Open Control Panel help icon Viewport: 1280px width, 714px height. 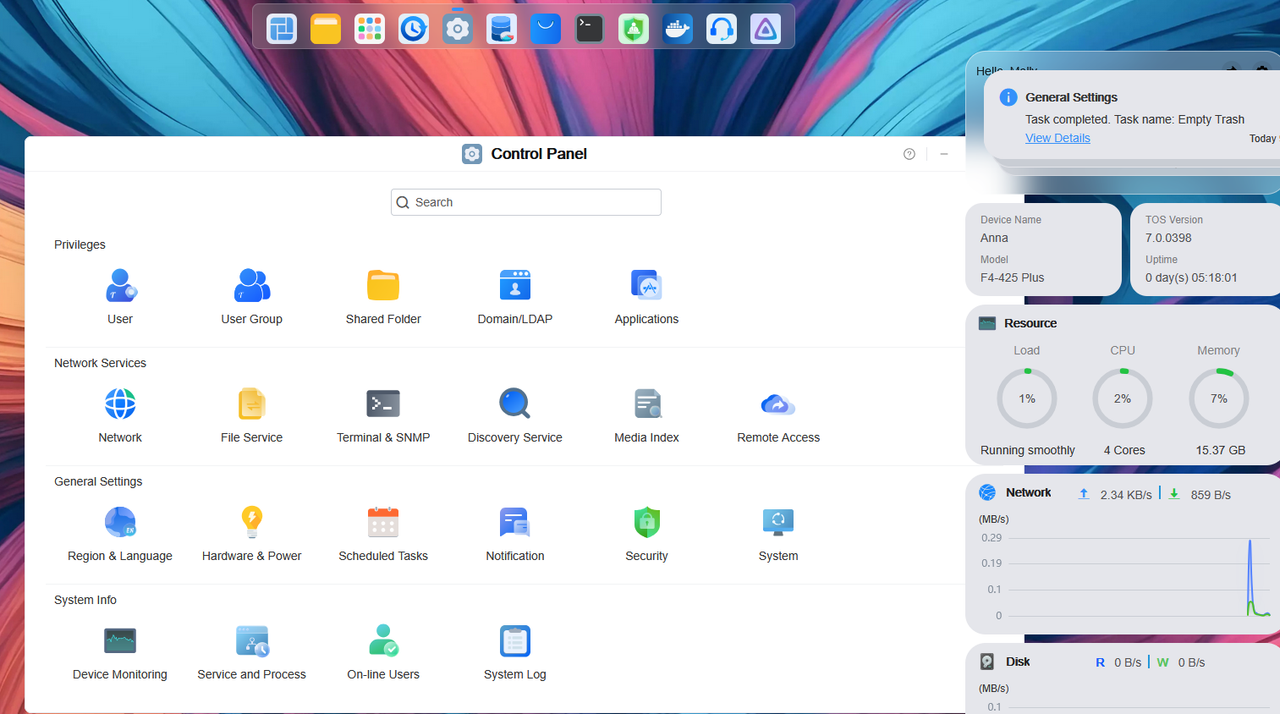click(x=909, y=154)
